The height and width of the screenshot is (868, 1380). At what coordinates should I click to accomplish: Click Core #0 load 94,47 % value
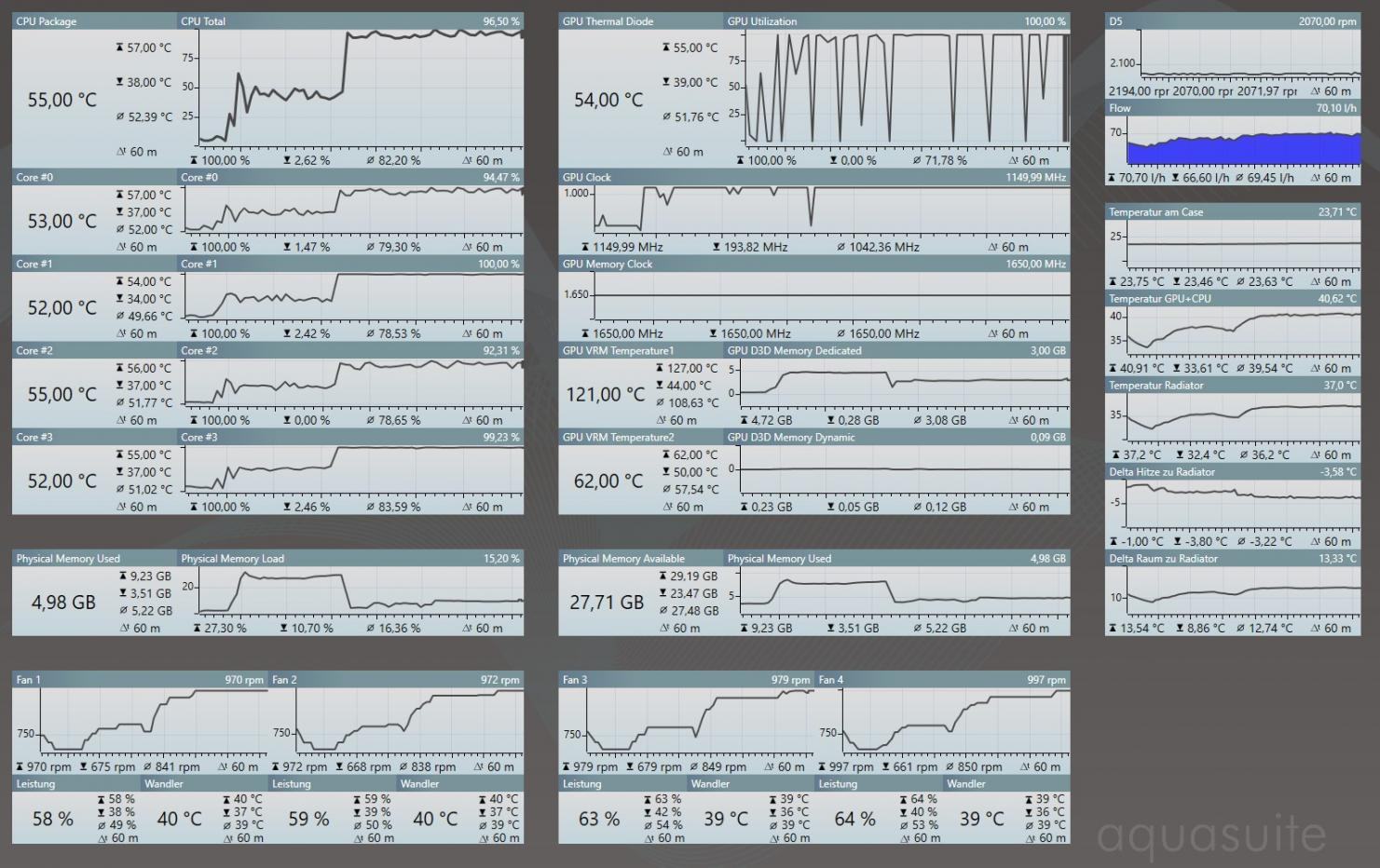coord(501,178)
